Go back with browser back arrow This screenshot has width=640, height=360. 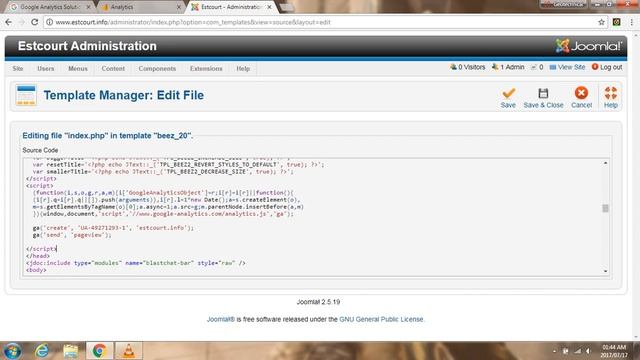click(9, 22)
